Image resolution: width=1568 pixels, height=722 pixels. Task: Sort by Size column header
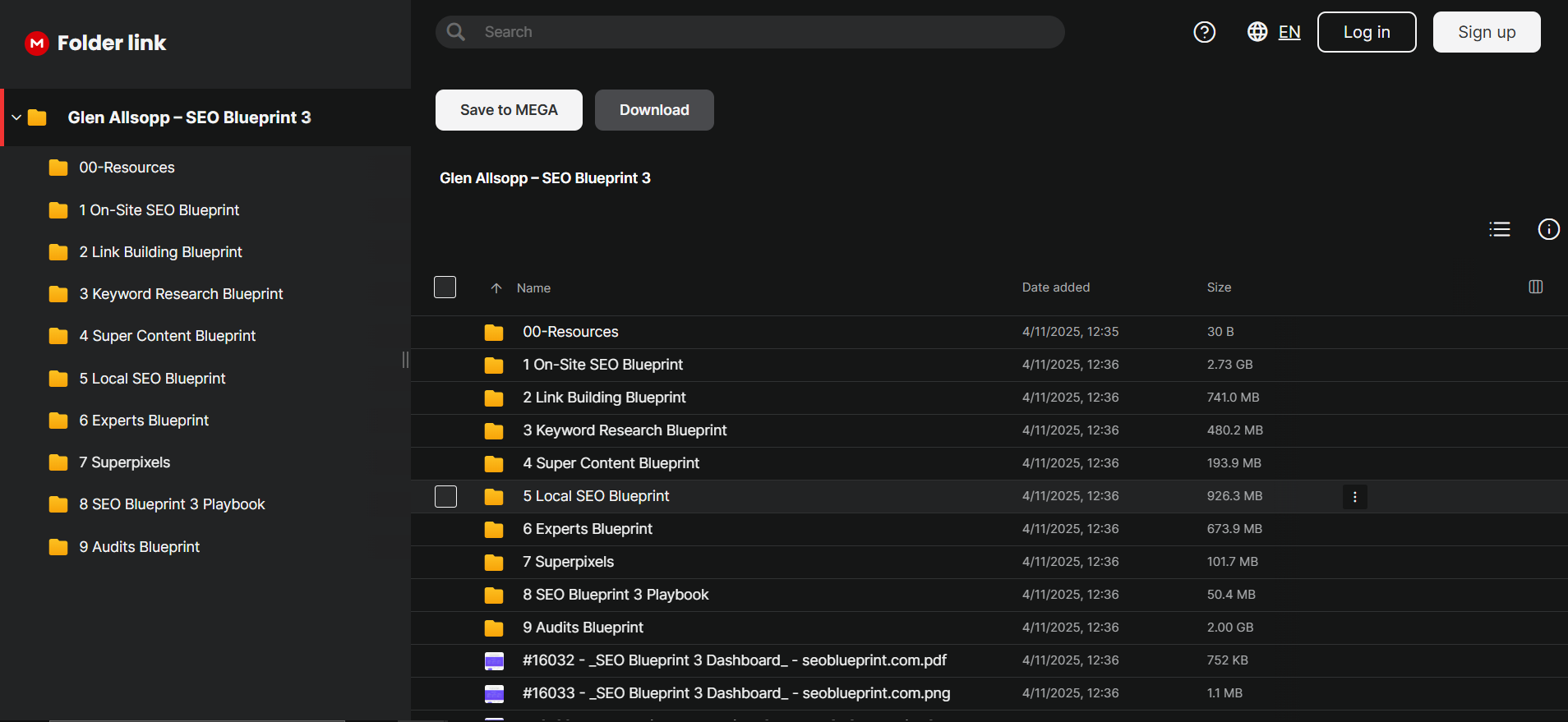pyautogui.click(x=1219, y=287)
